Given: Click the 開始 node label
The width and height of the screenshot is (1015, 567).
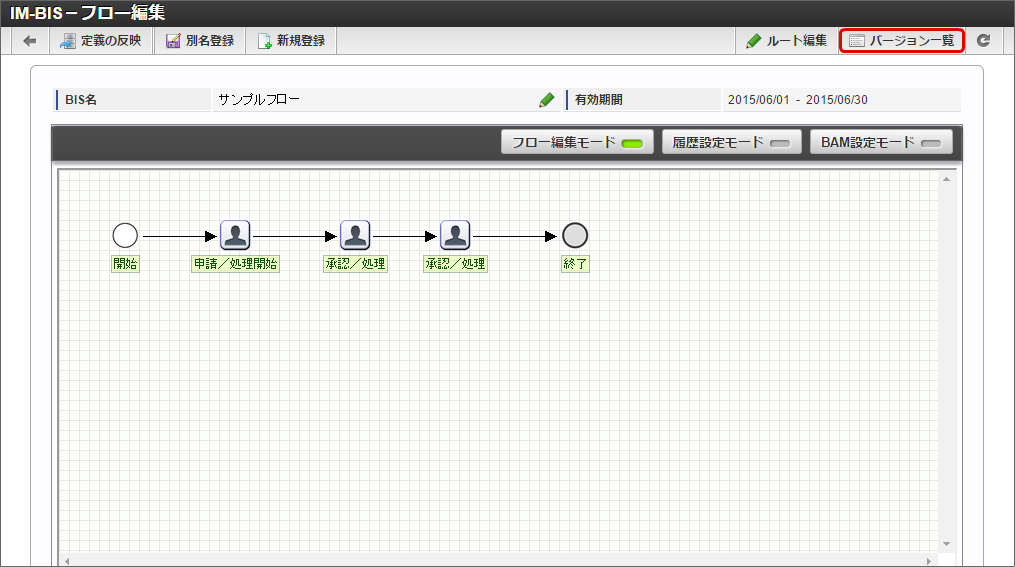Looking at the screenshot, I should point(125,263).
